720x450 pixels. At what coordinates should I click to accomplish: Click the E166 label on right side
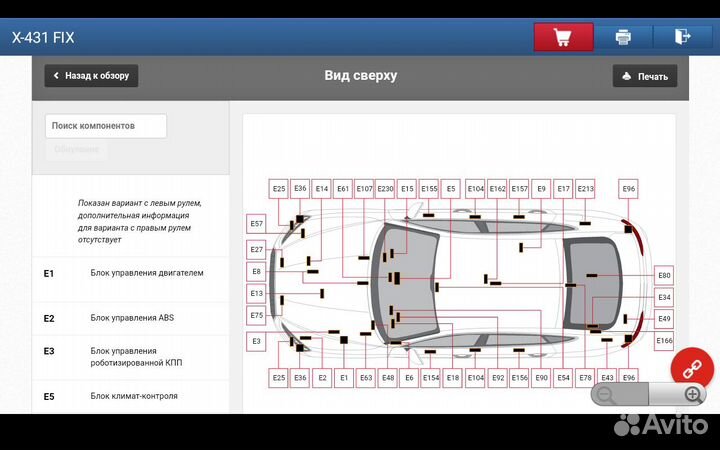coord(664,341)
